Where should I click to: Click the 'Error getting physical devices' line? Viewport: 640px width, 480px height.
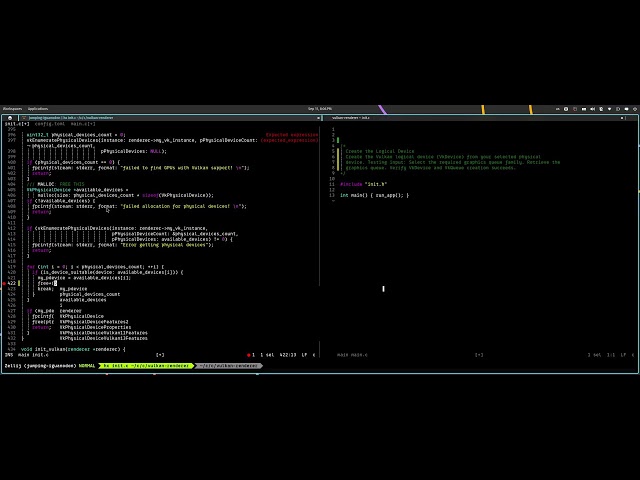tap(123, 244)
